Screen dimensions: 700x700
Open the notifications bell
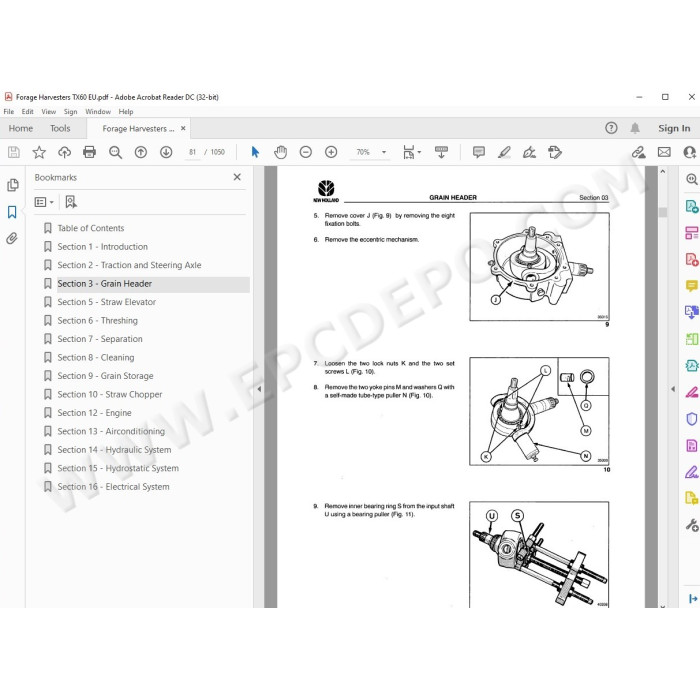(x=635, y=128)
